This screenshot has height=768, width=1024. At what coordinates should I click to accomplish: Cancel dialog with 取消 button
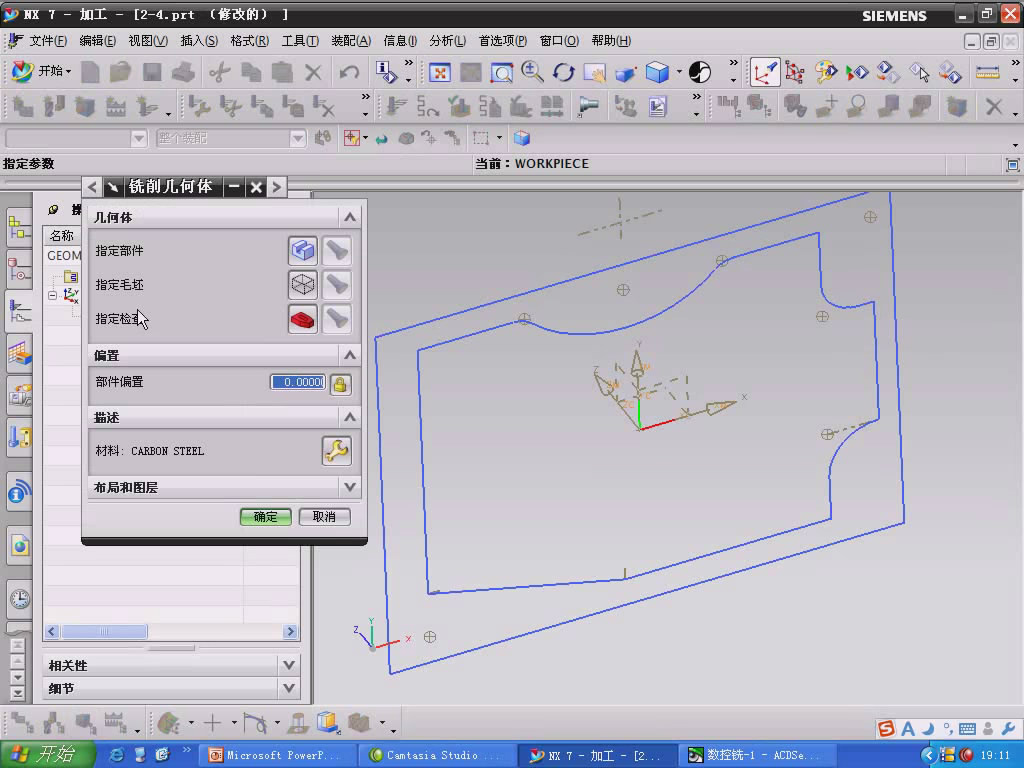[x=325, y=517]
